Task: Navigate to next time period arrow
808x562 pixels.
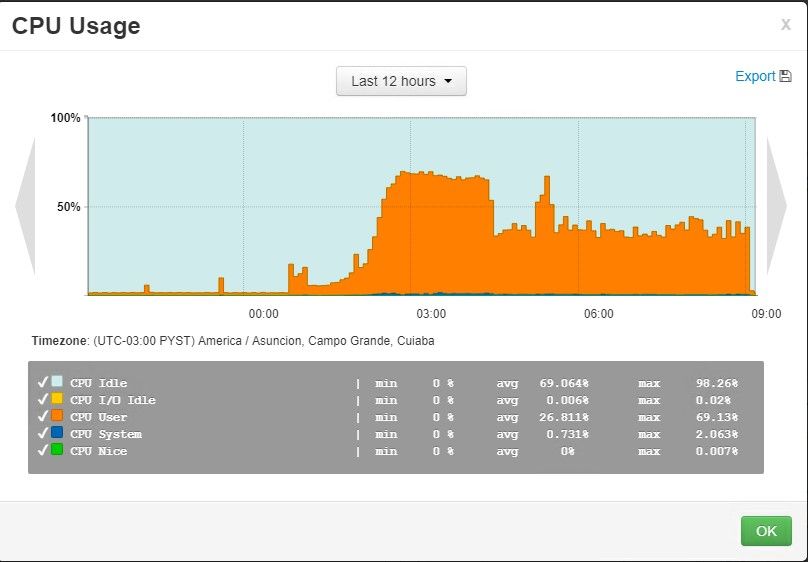Action: 777,206
